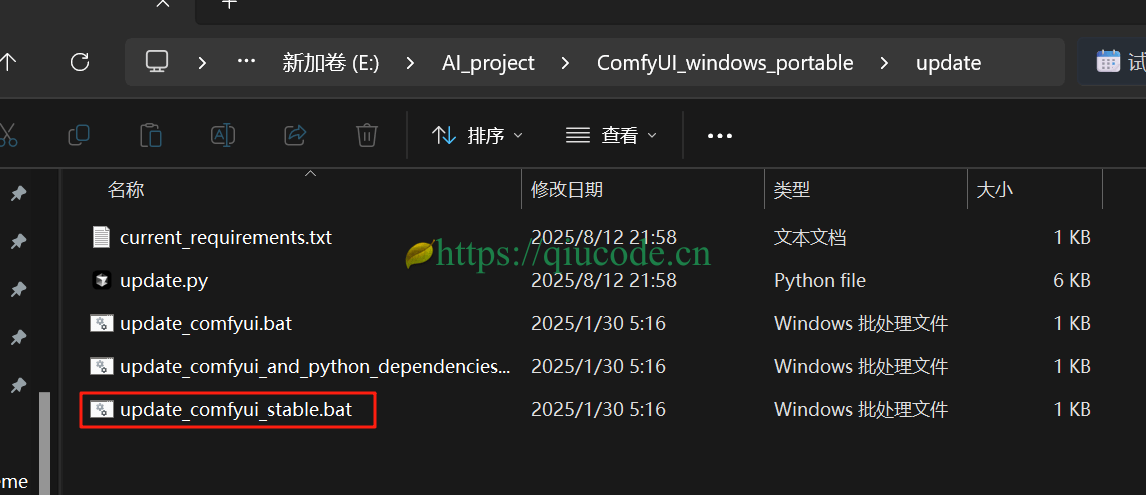Click the copy toolbar icon
The height and width of the screenshot is (495, 1146).
pos(78,135)
